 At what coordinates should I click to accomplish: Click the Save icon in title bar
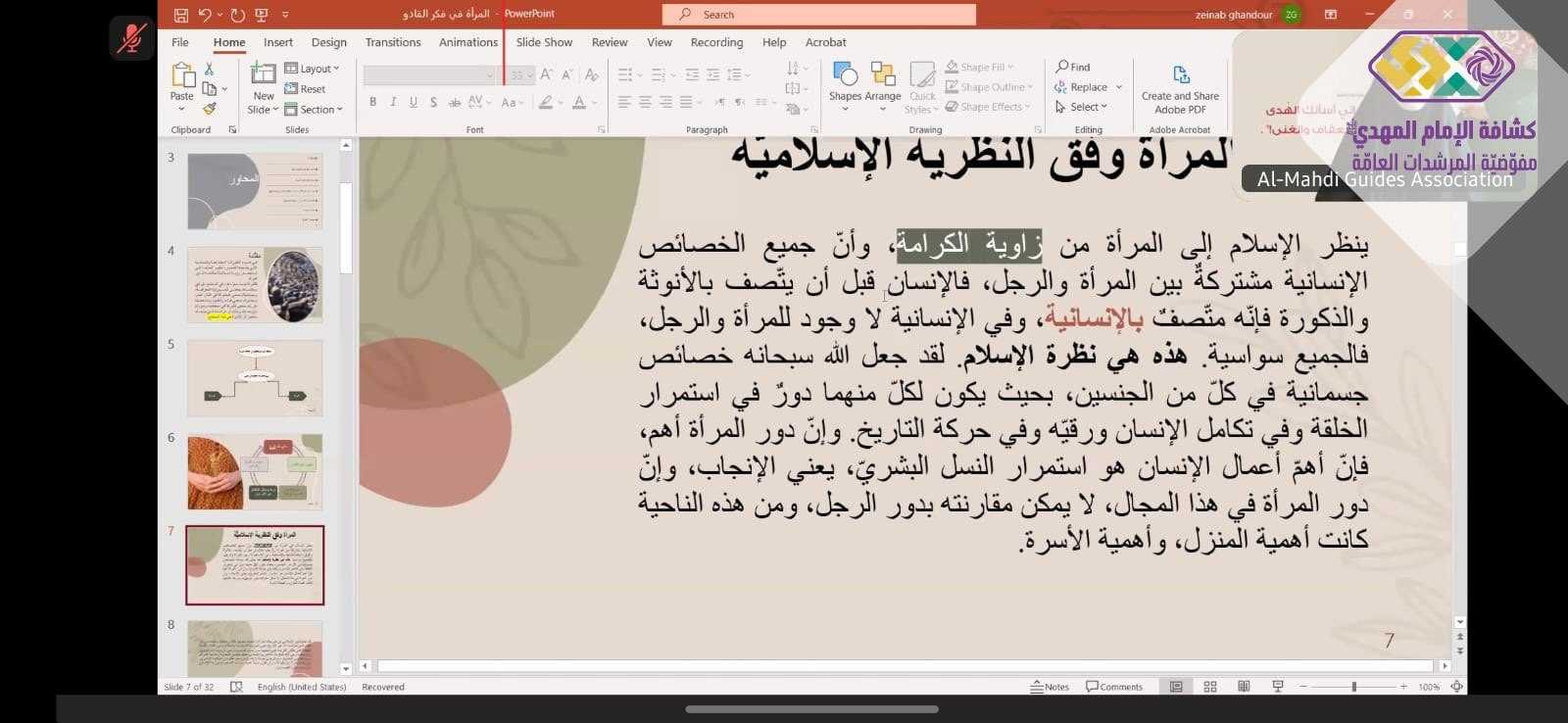(x=180, y=15)
